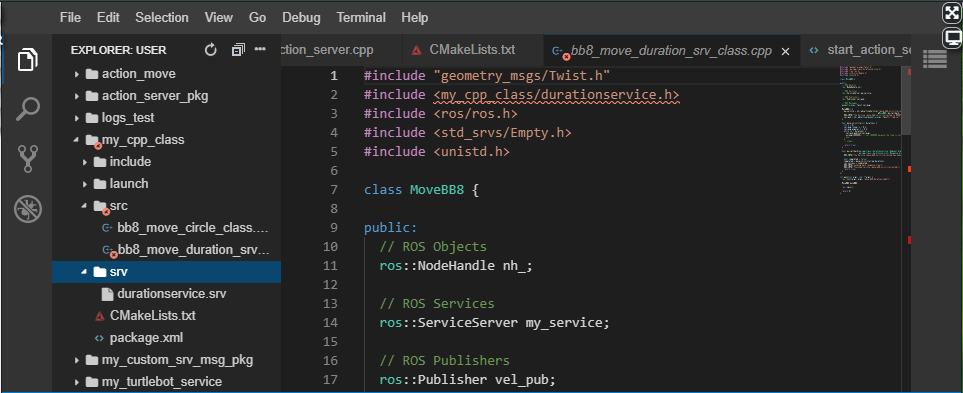Image resolution: width=963 pixels, height=393 pixels.
Task: Click "ros::ServiceServer my_service;" code line
Action: (494, 322)
